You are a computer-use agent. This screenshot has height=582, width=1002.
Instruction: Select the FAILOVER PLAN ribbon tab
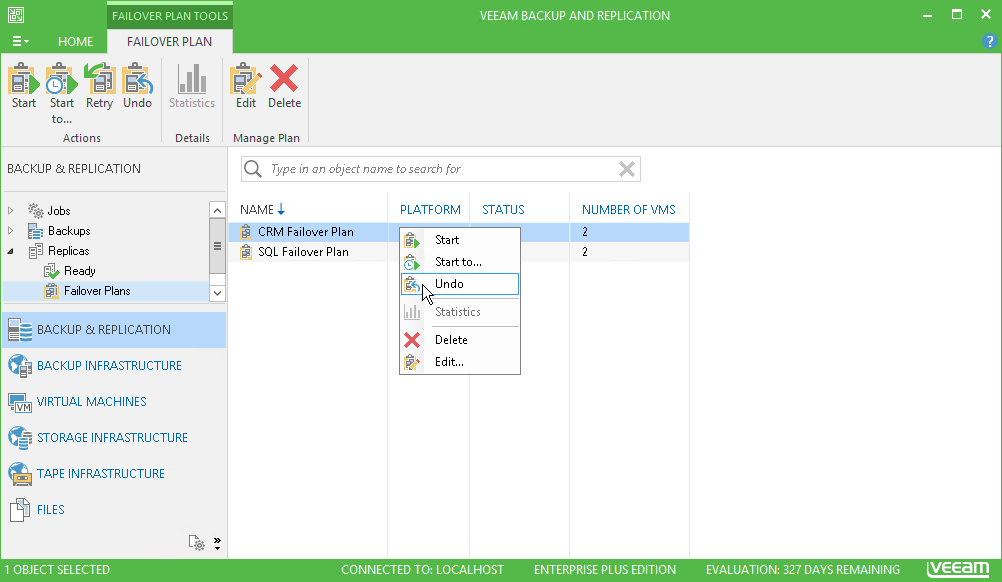pyautogui.click(x=169, y=42)
